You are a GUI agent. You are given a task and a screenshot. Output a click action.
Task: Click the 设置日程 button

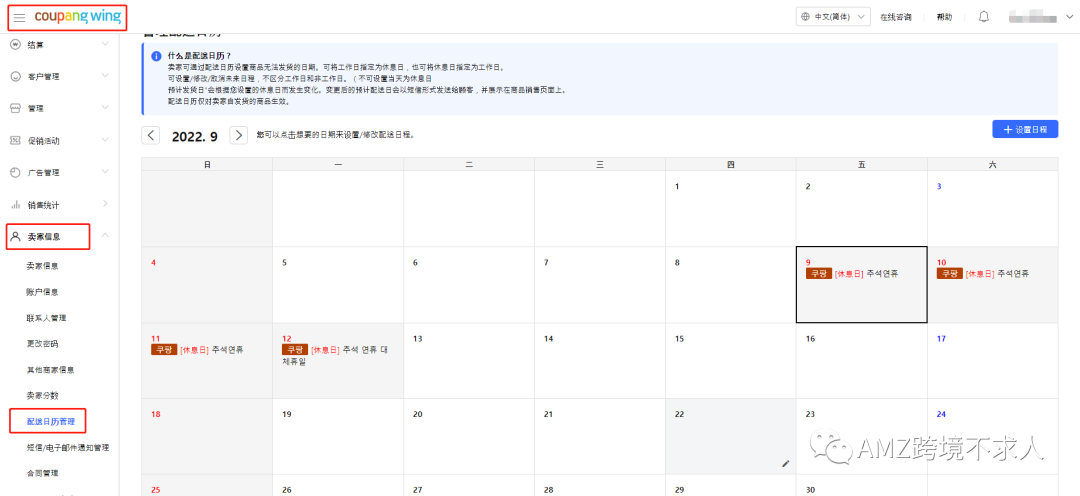[x=1025, y=129]
